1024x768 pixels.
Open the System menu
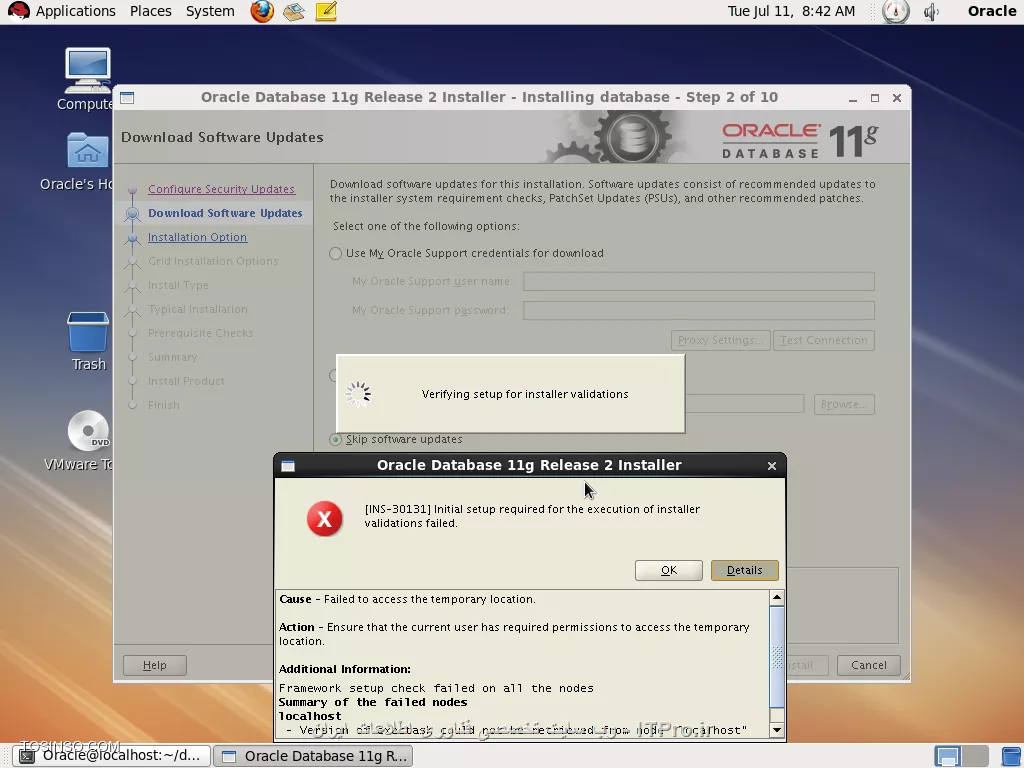210,11
